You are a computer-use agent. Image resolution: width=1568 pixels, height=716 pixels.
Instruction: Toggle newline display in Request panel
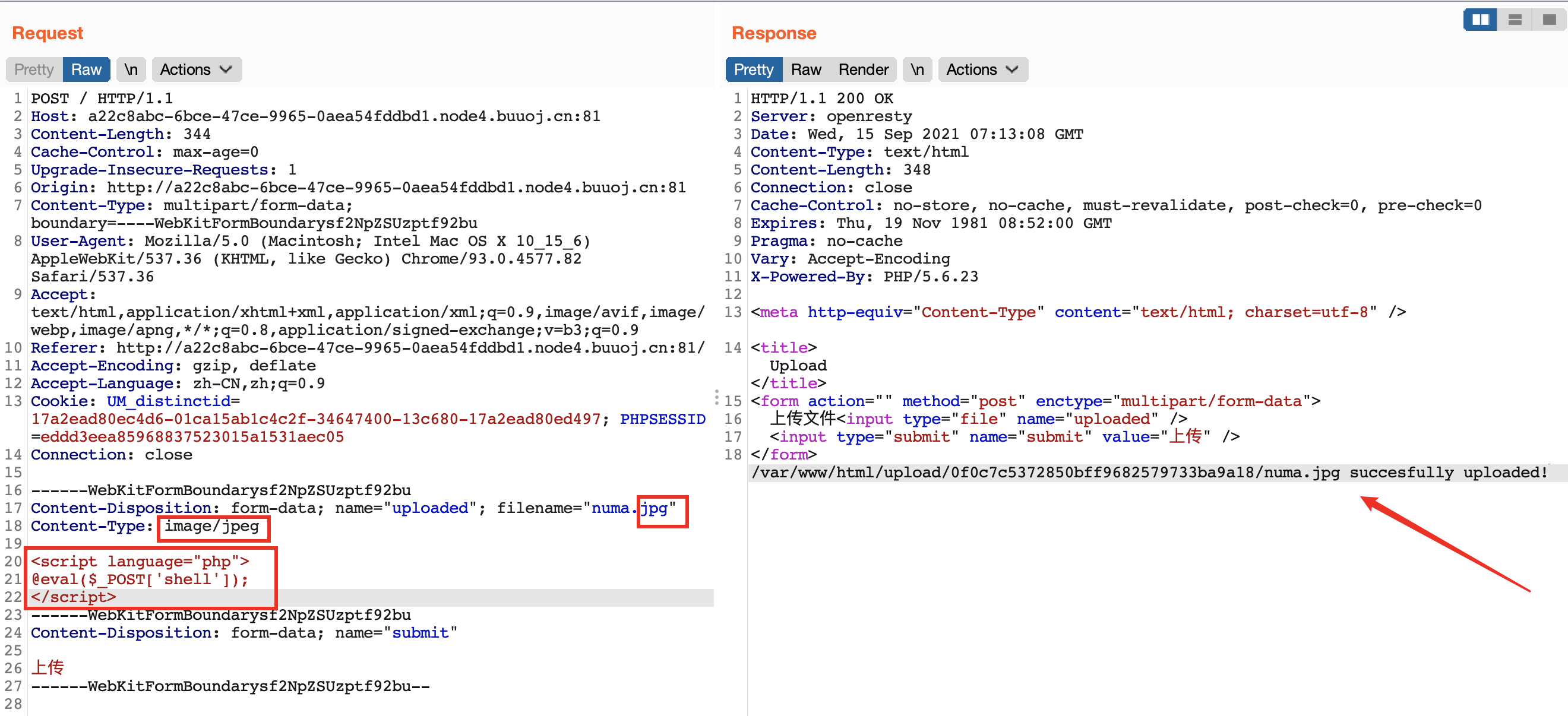[131, 69]
